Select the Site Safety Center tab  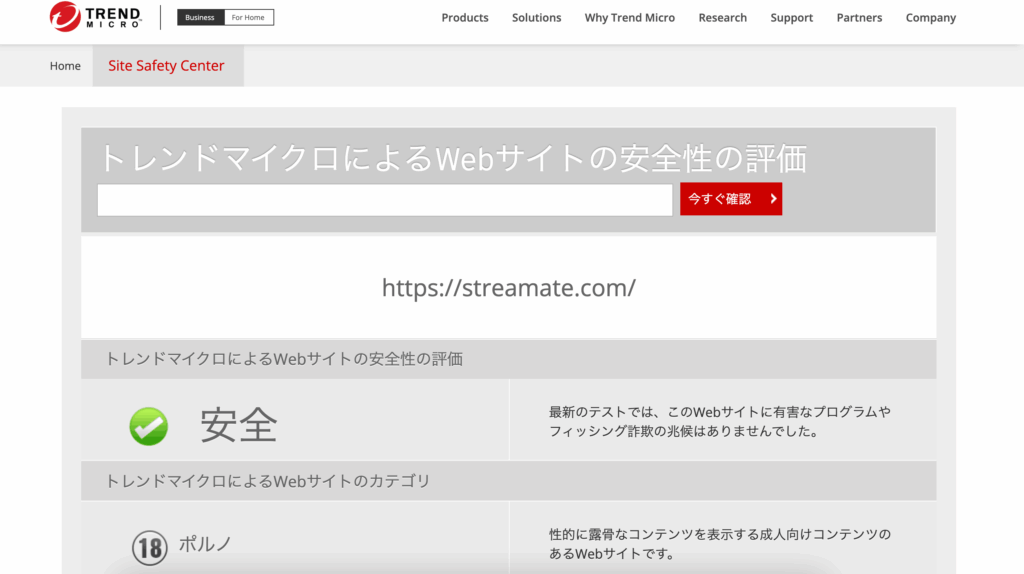pyautogui.click(x=168, y=66)
